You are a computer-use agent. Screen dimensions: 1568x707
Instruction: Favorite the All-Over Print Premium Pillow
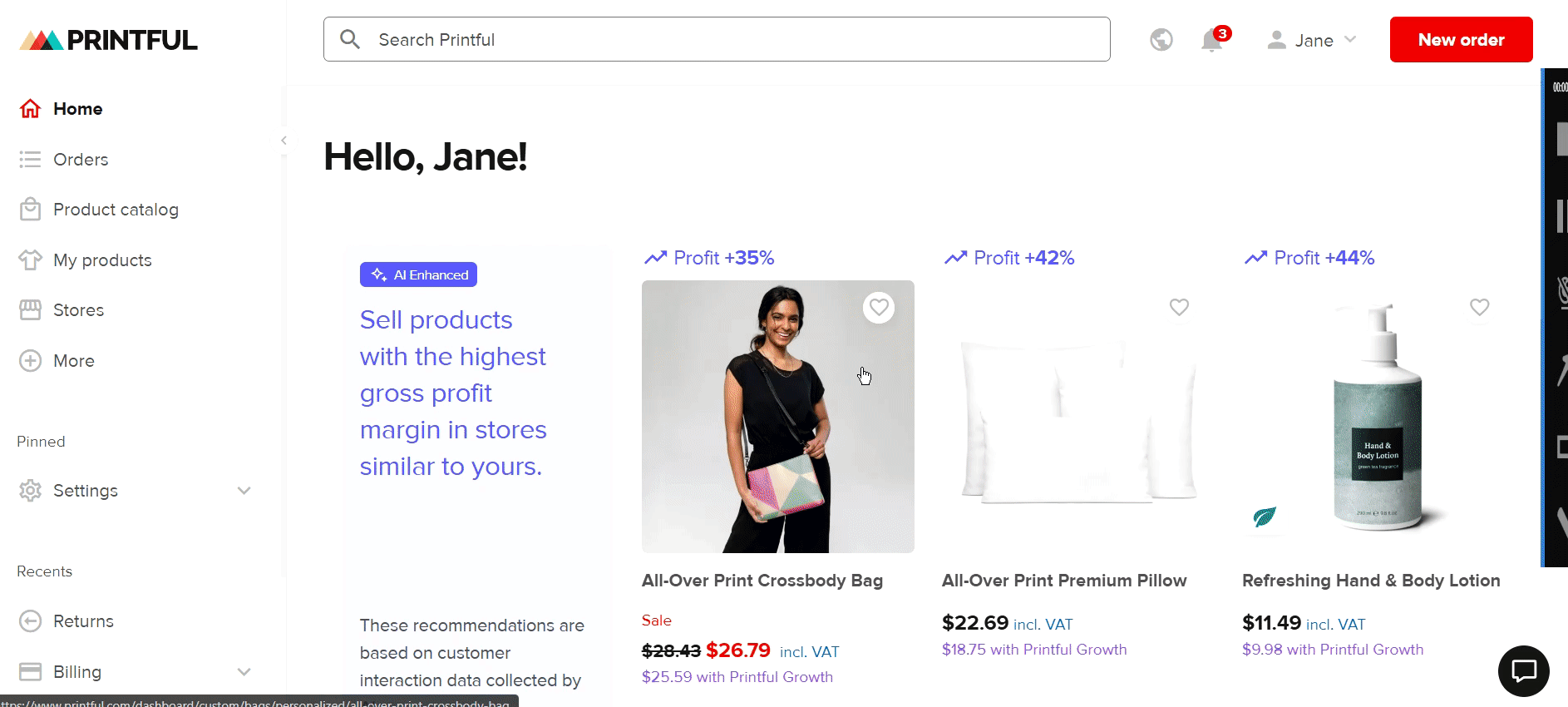point(1179,307)
